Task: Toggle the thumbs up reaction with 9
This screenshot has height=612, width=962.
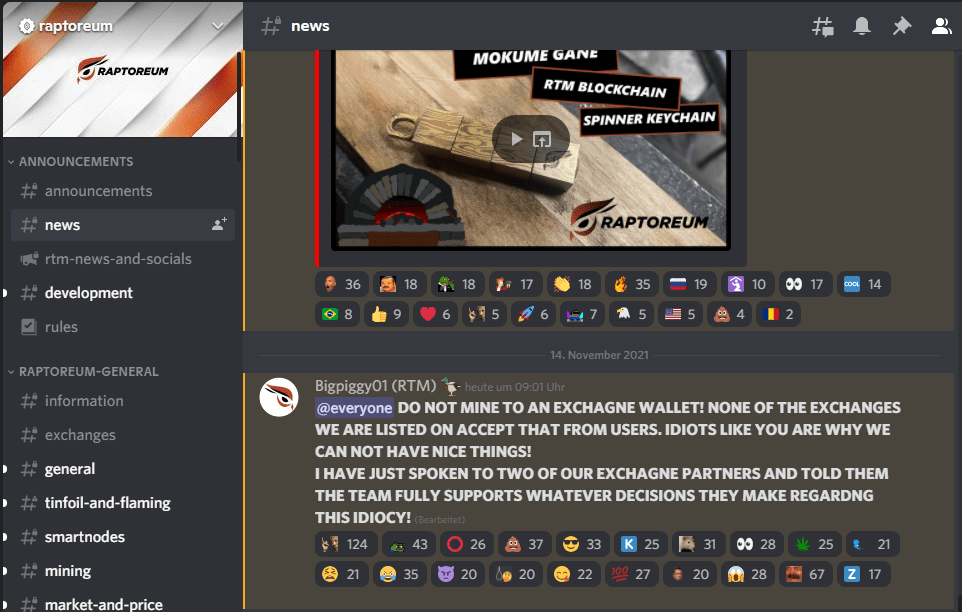Action: 387,314
